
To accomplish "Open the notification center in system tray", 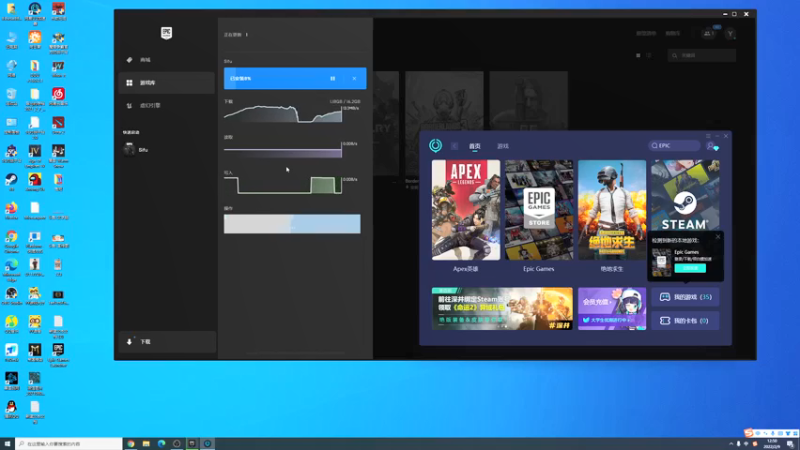I will coord(790,444).
